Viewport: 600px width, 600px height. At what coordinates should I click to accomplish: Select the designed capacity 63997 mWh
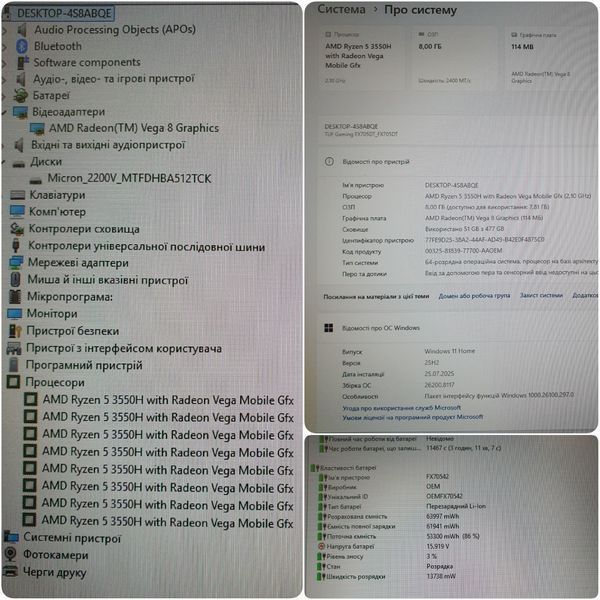(443, 516)
